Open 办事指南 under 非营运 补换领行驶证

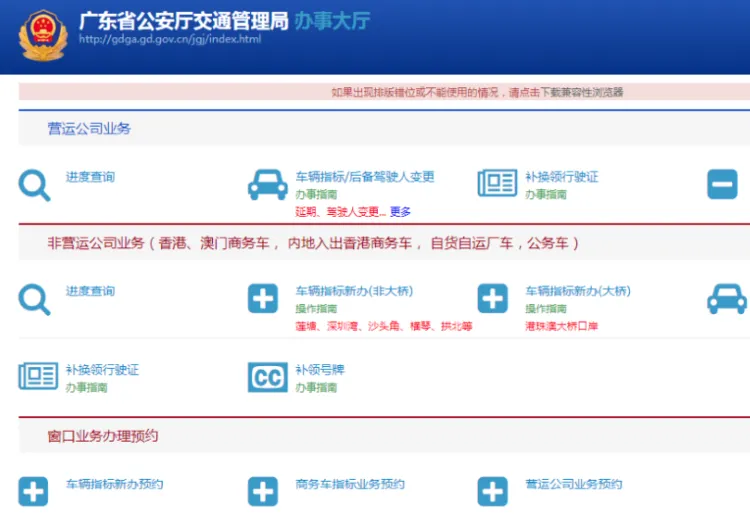point(87,387)
